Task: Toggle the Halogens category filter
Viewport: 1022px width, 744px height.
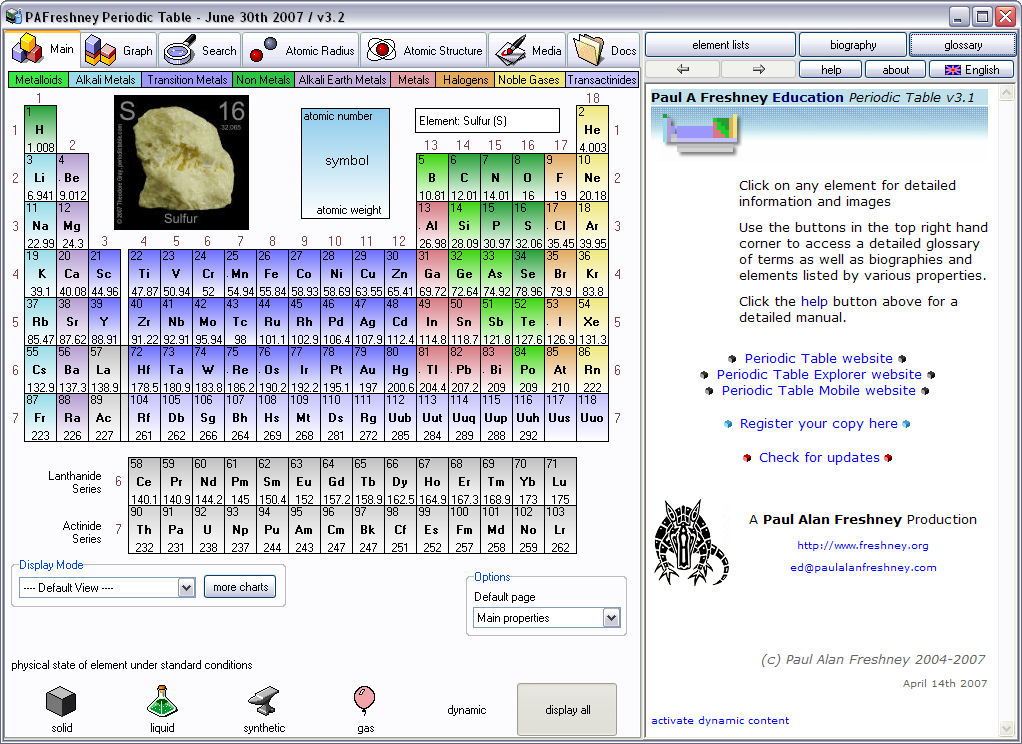Action: [x=465, y=80]
